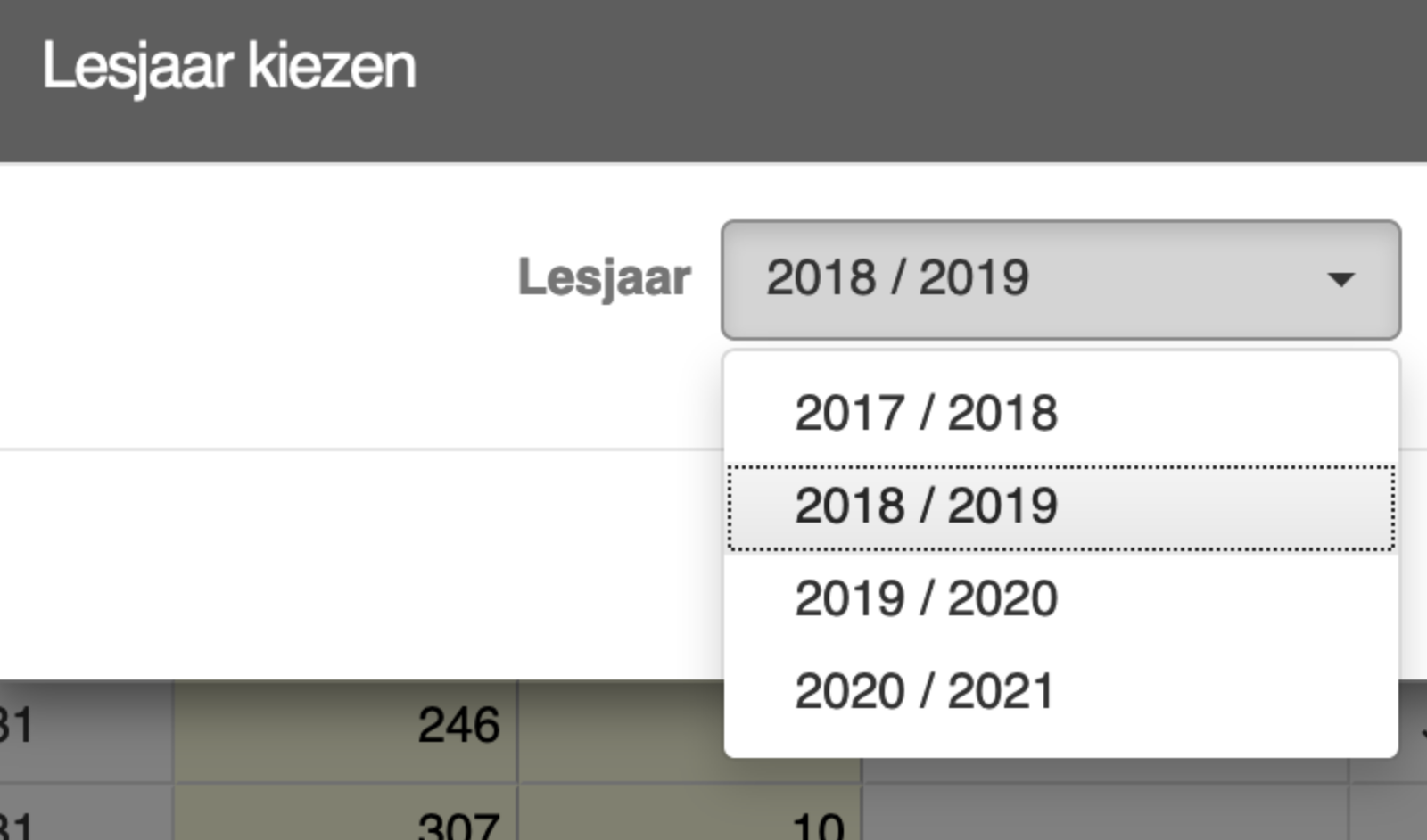Pick 2019 / 2020 from the Lesjaar list
1427x840 pixels.
[926, 598]
